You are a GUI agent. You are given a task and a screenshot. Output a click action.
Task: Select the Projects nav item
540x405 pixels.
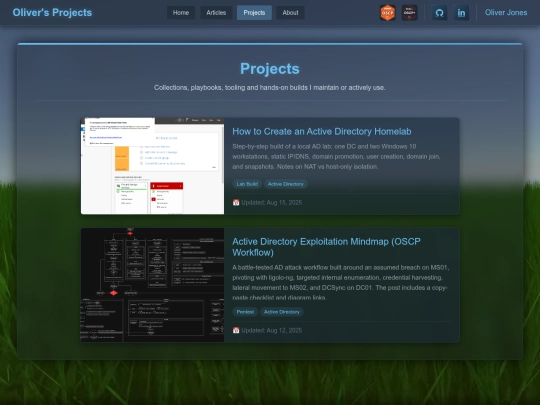click(x=254, y=13)
